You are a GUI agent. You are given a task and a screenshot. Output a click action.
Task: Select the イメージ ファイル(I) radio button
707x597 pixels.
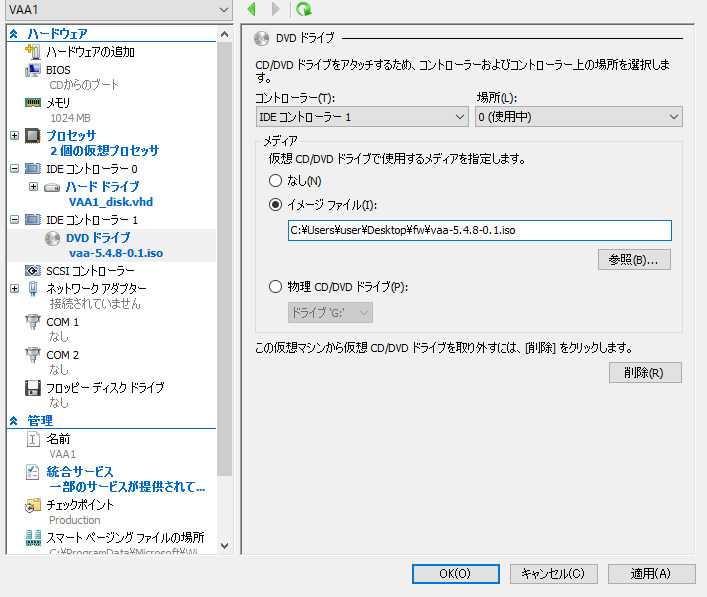[x=276, y=205]
